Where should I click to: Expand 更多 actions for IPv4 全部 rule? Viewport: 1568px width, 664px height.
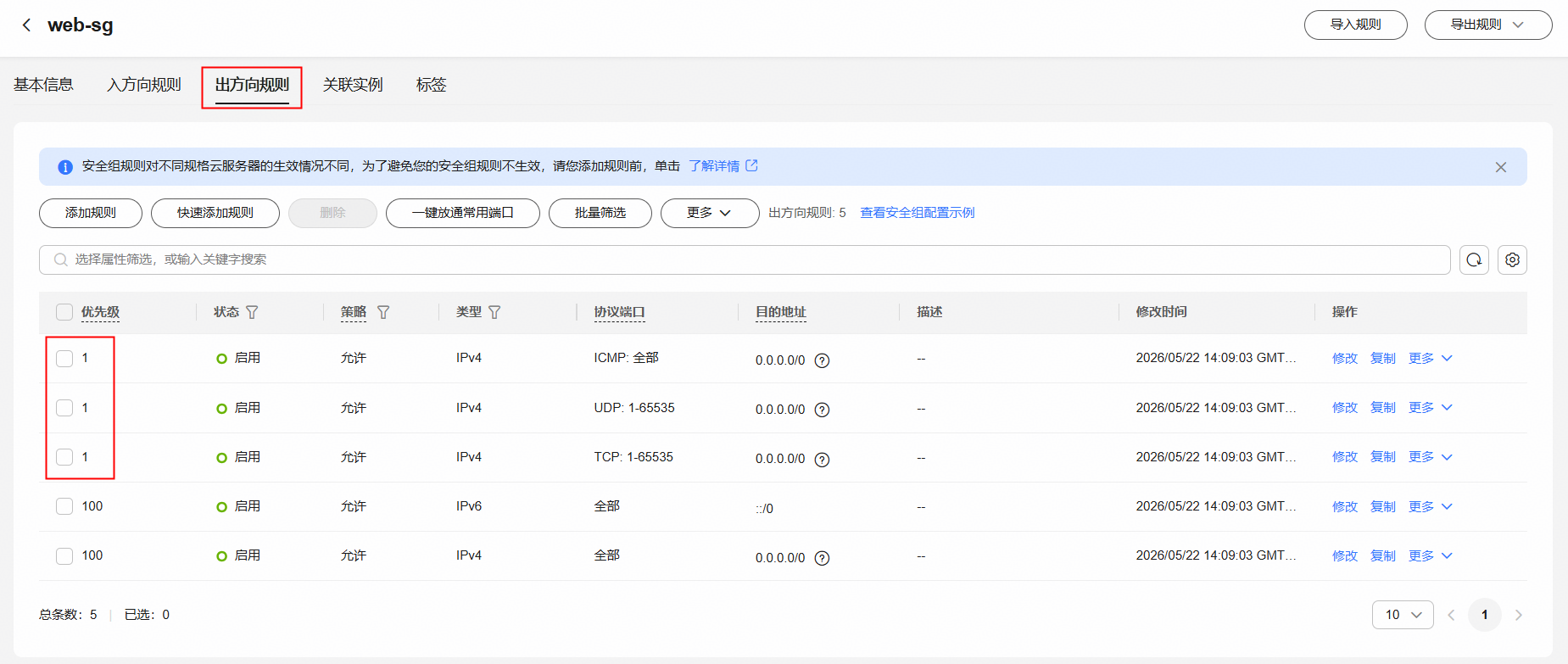(x=1431, y=555)
